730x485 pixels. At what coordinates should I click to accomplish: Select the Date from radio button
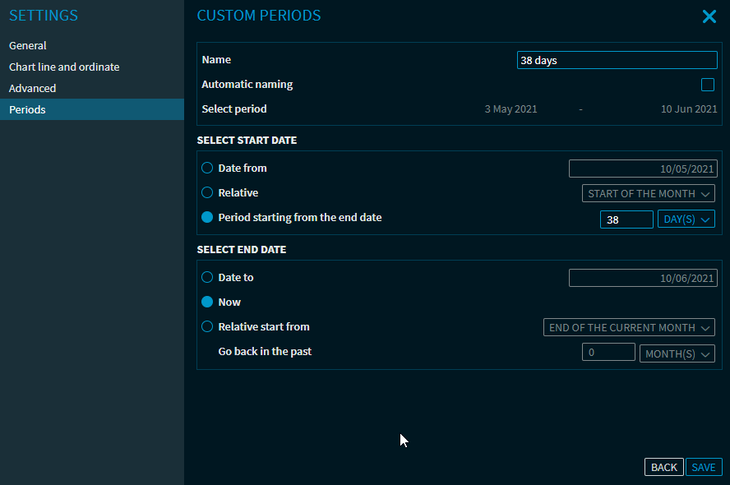(x=207, y=168)
